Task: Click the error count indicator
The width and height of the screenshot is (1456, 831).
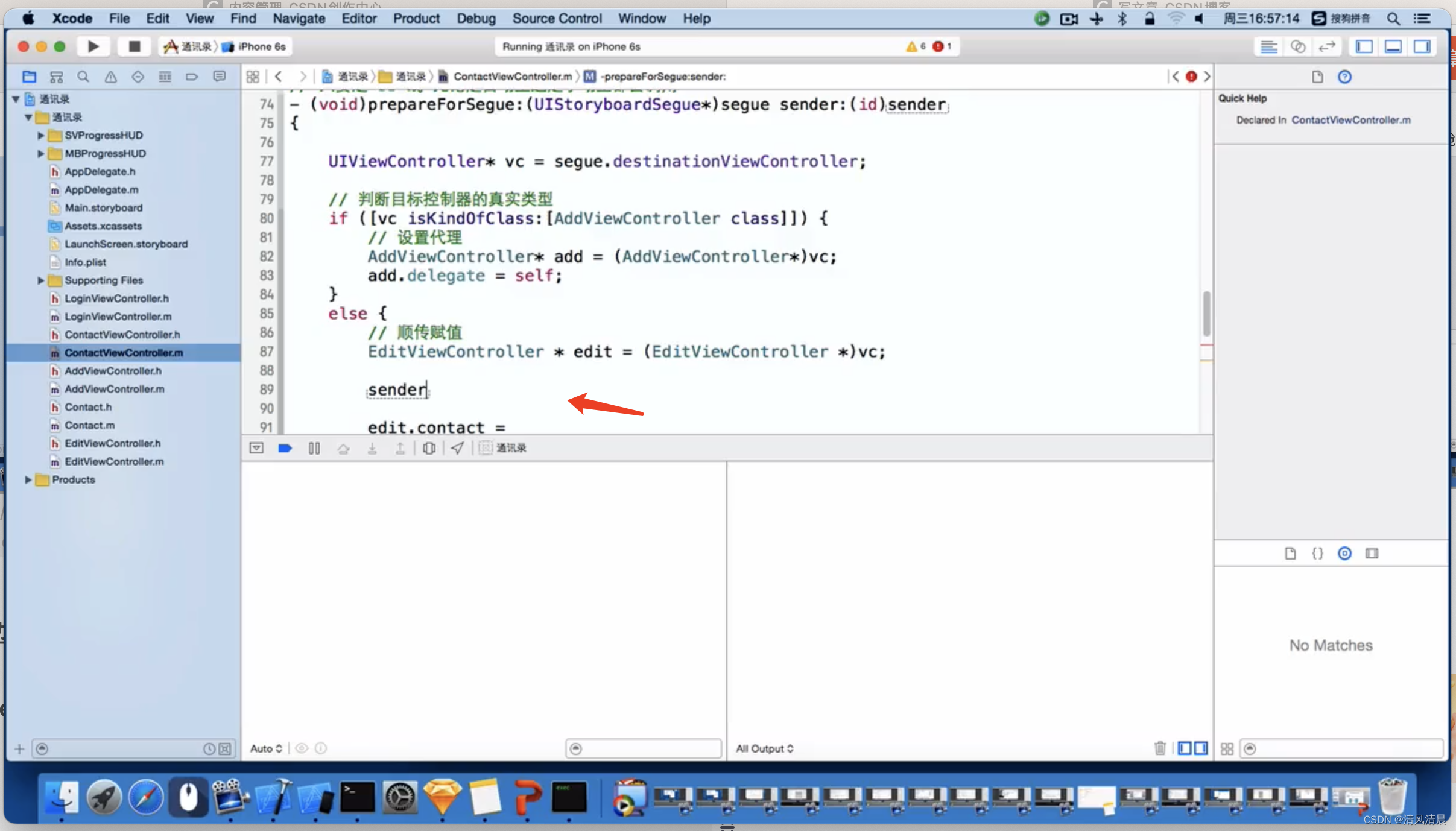Action: coord(942,46)
